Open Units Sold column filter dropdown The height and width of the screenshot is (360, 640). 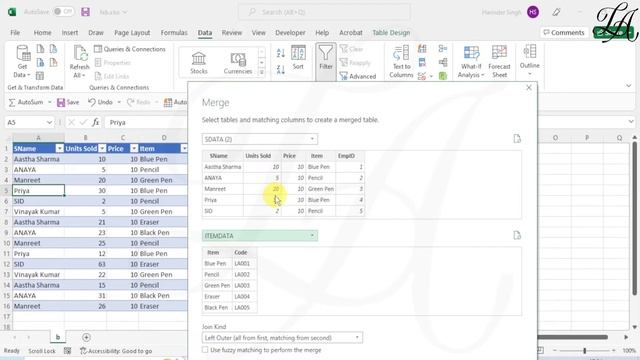tap(102, 149)
